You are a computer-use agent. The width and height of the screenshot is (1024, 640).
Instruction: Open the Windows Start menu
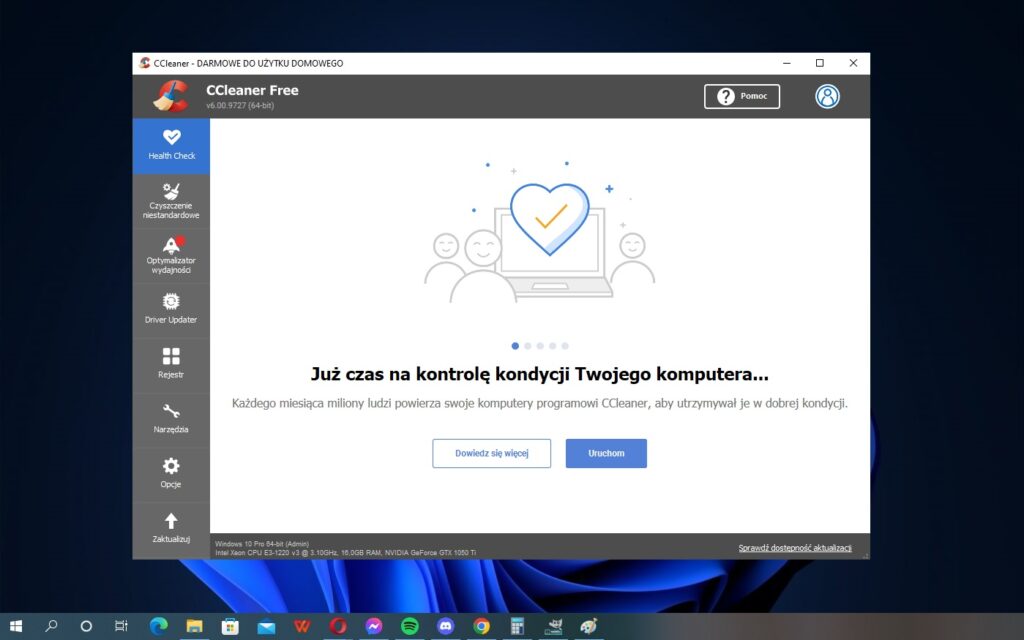(x=16, y=626)
